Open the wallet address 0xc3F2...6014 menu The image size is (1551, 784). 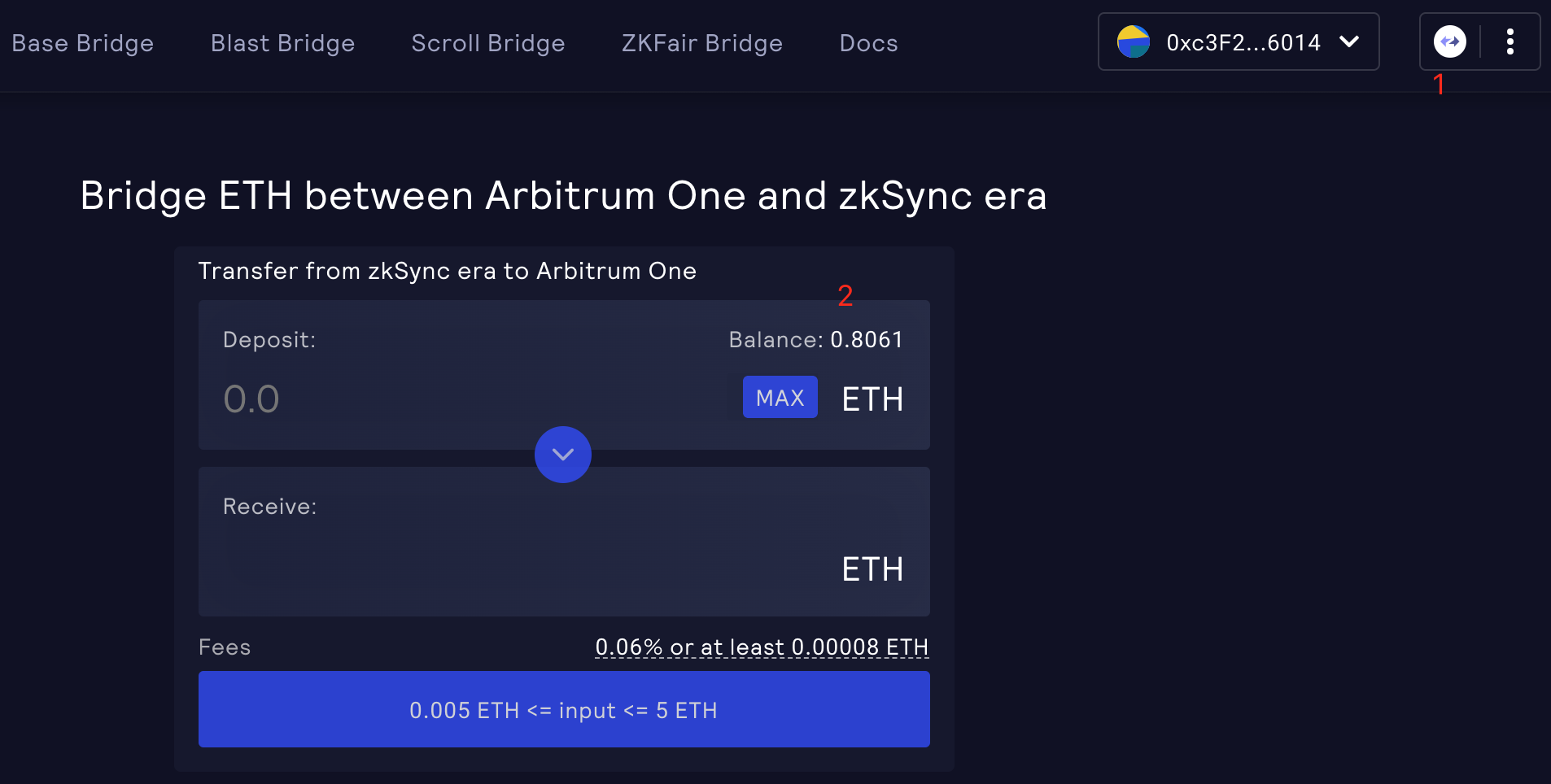tap(1239, 41)
